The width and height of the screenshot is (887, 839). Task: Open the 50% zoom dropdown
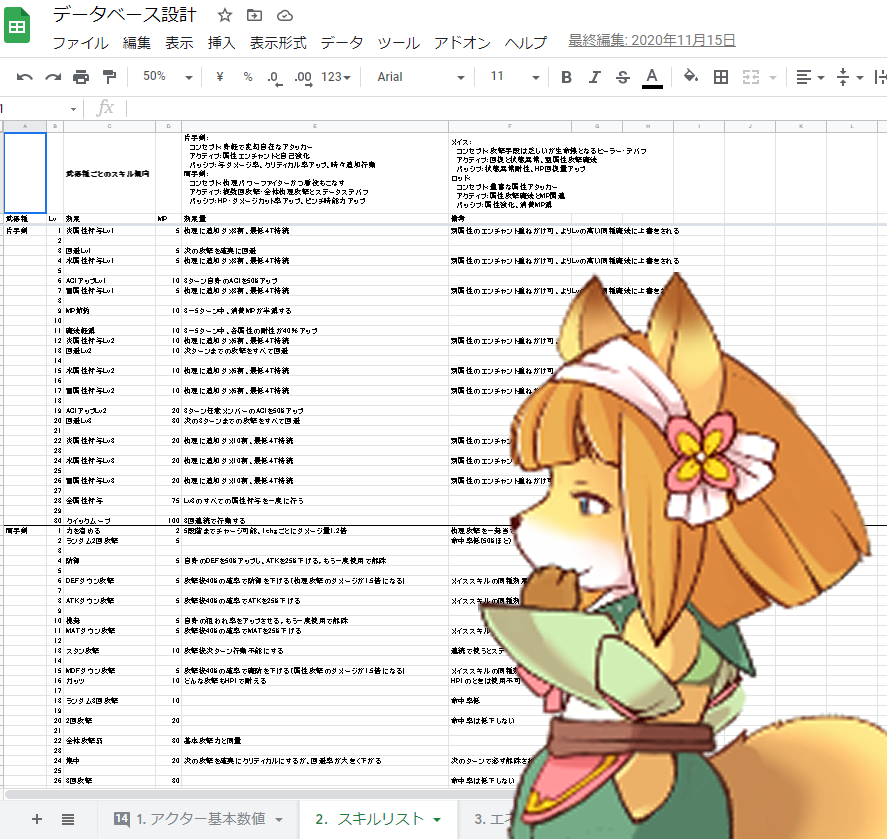click(167, 77)
